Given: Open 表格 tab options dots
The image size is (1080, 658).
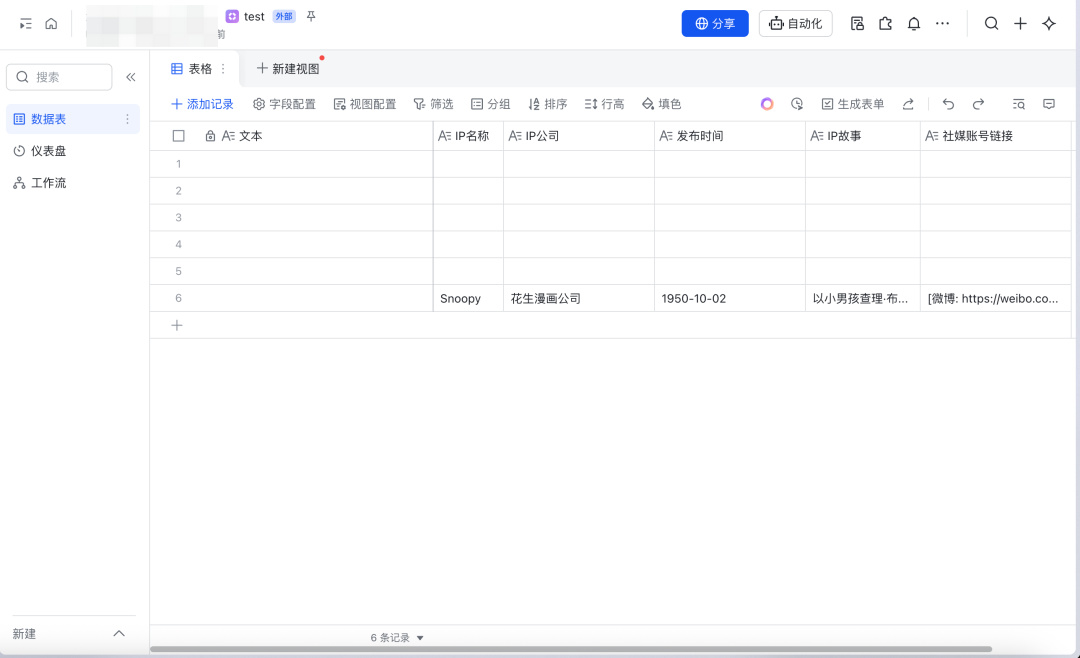Looking at the screenshot, I should (x=223, y=69).
